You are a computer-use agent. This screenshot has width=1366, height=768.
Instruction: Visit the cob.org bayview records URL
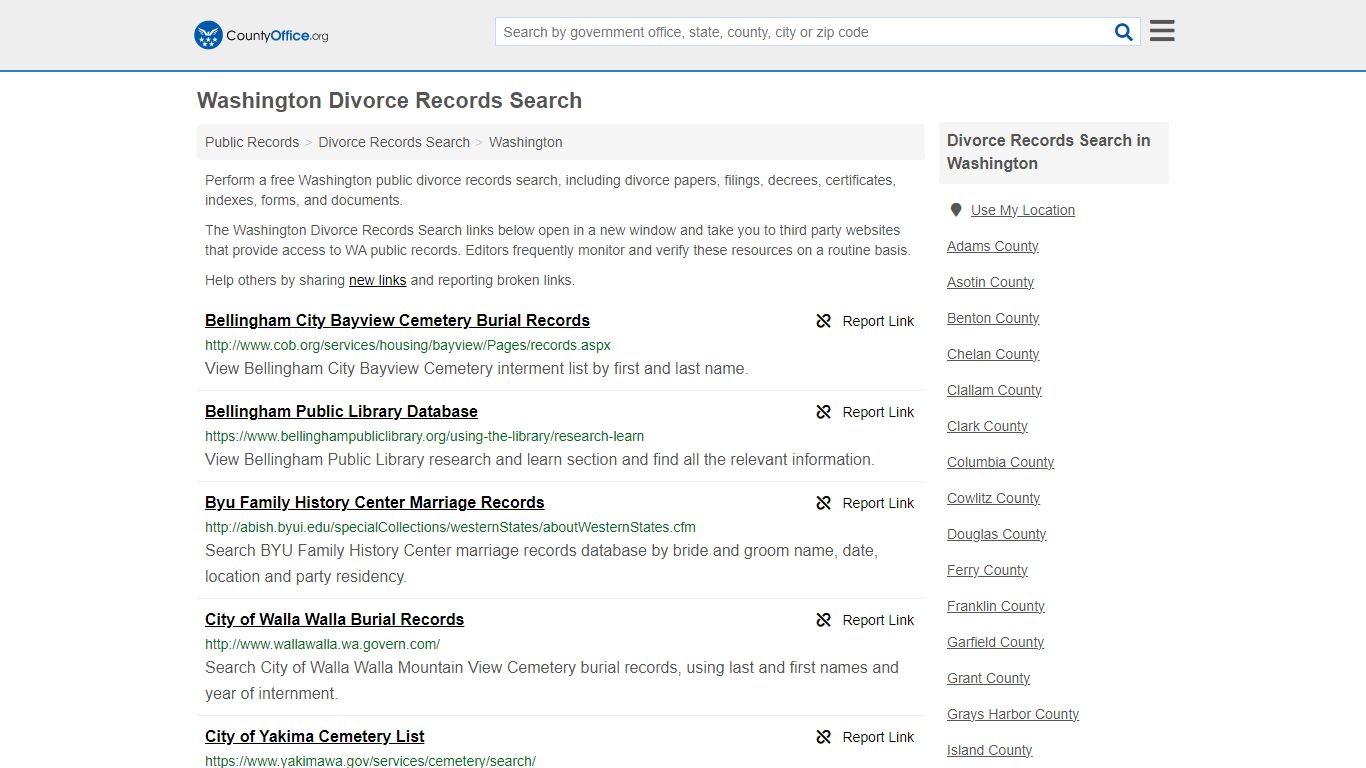[x=408, y=345]
